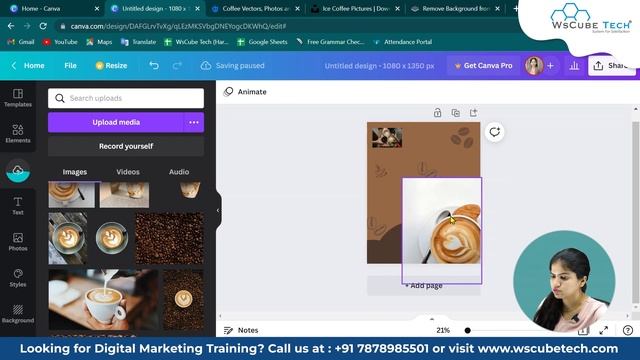
Task: Click the browser address bar URL
Action: pyautogui.click(x=178, y=26)
